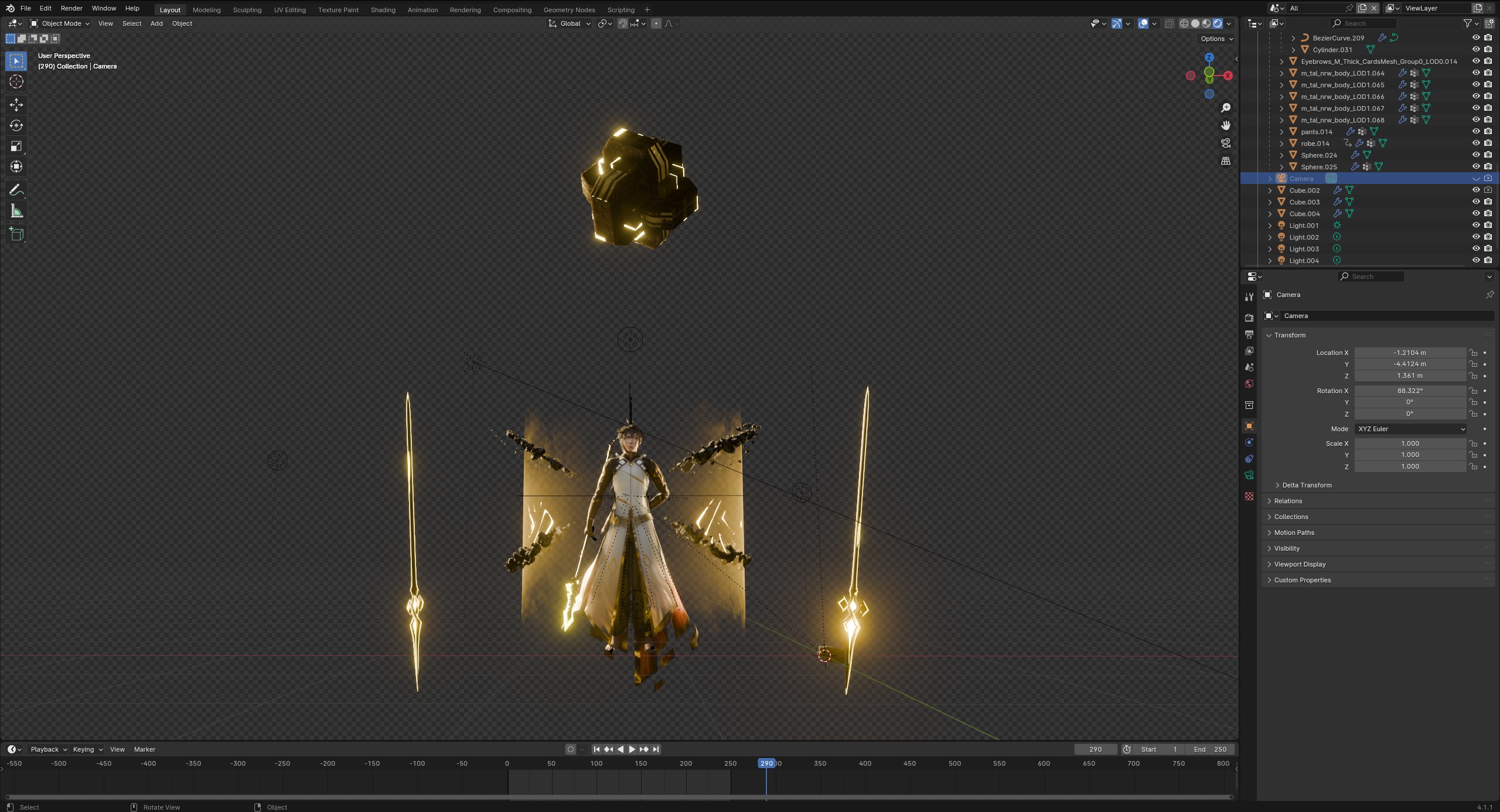Click the End frame field
The image size is (1500, 812).
coord(1211,749)
